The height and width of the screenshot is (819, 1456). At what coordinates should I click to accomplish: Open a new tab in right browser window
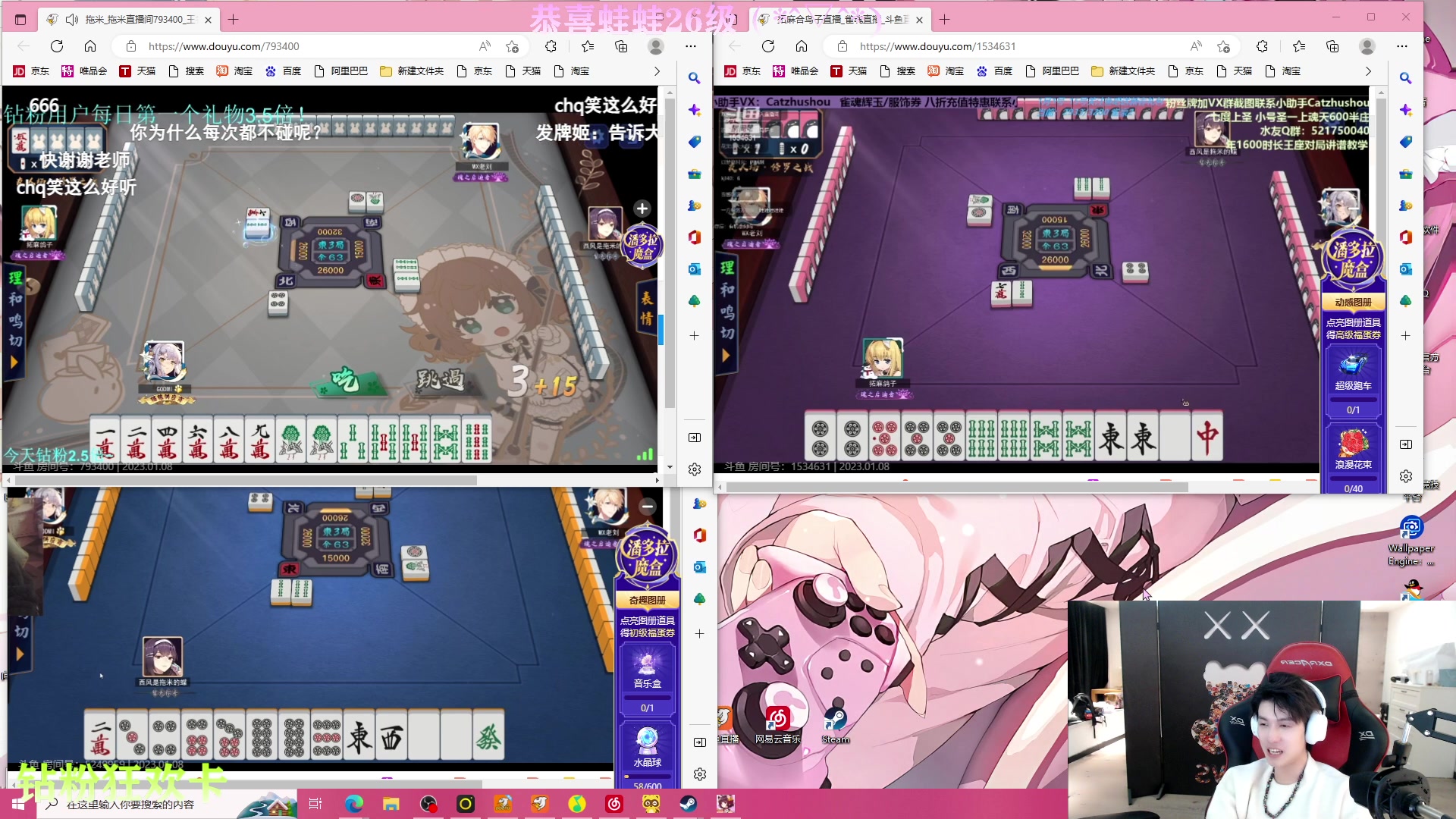point(944,20)
